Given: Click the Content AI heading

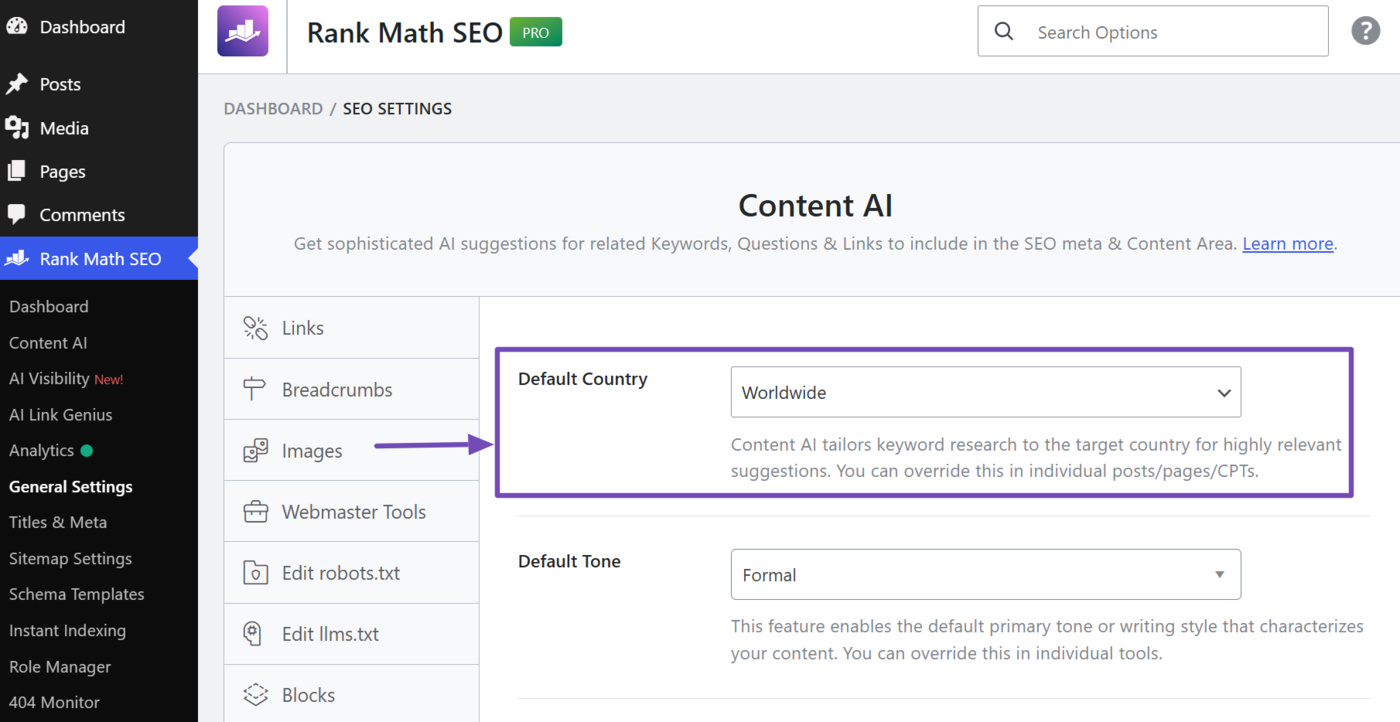Looking at the screenshot, I should (815, 206).
